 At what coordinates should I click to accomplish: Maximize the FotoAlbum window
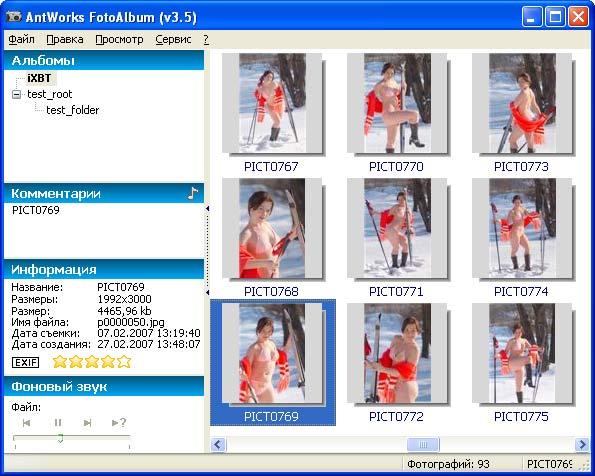click(555, 17)
